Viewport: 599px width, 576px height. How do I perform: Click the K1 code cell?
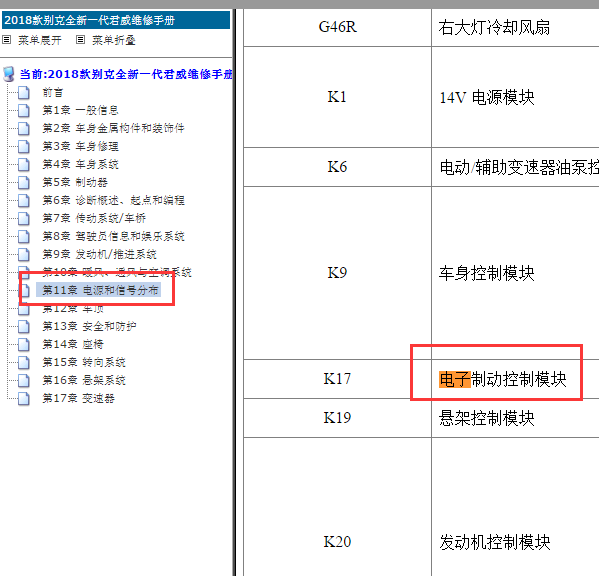coord(337,97)
